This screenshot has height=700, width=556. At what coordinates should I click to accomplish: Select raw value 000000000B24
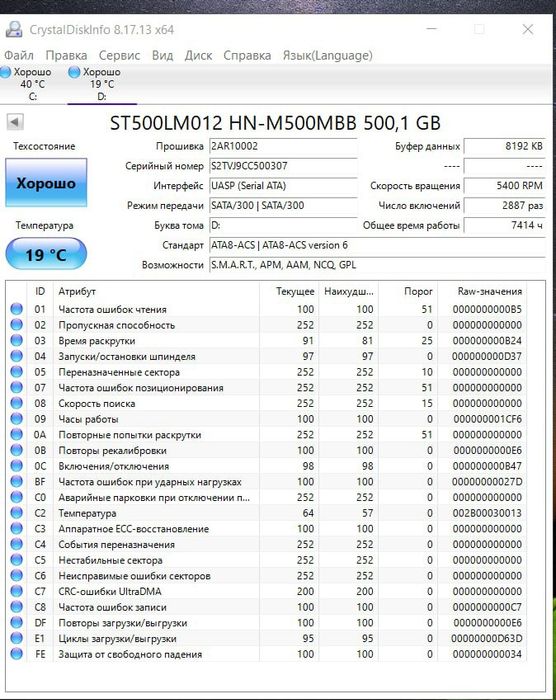coord(487,341)
